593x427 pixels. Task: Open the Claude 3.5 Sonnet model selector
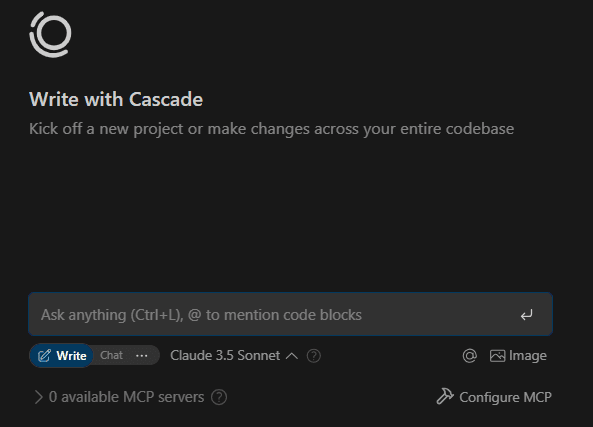234,356
